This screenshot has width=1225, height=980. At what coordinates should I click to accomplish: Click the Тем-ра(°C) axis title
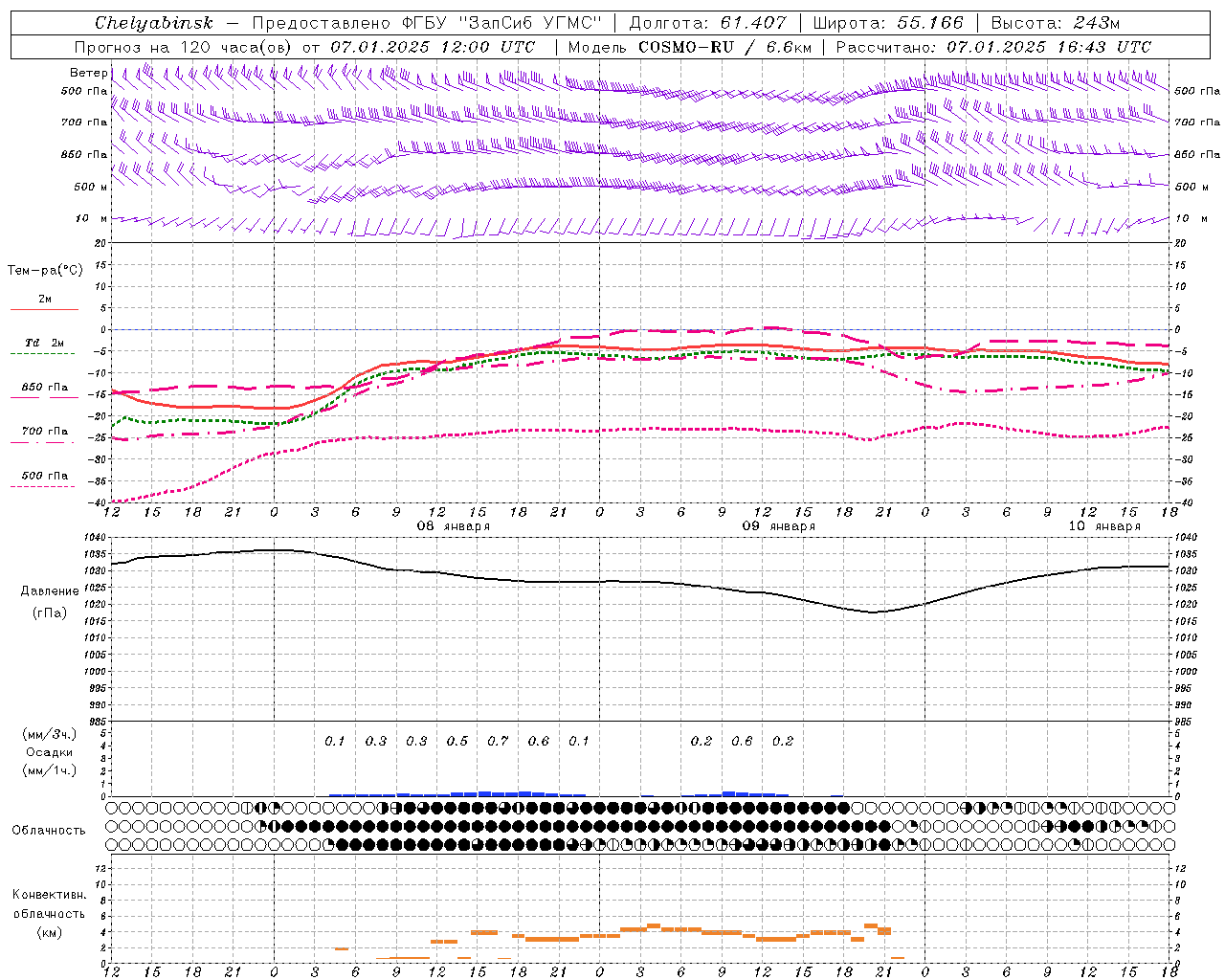[x=45, y=271]
